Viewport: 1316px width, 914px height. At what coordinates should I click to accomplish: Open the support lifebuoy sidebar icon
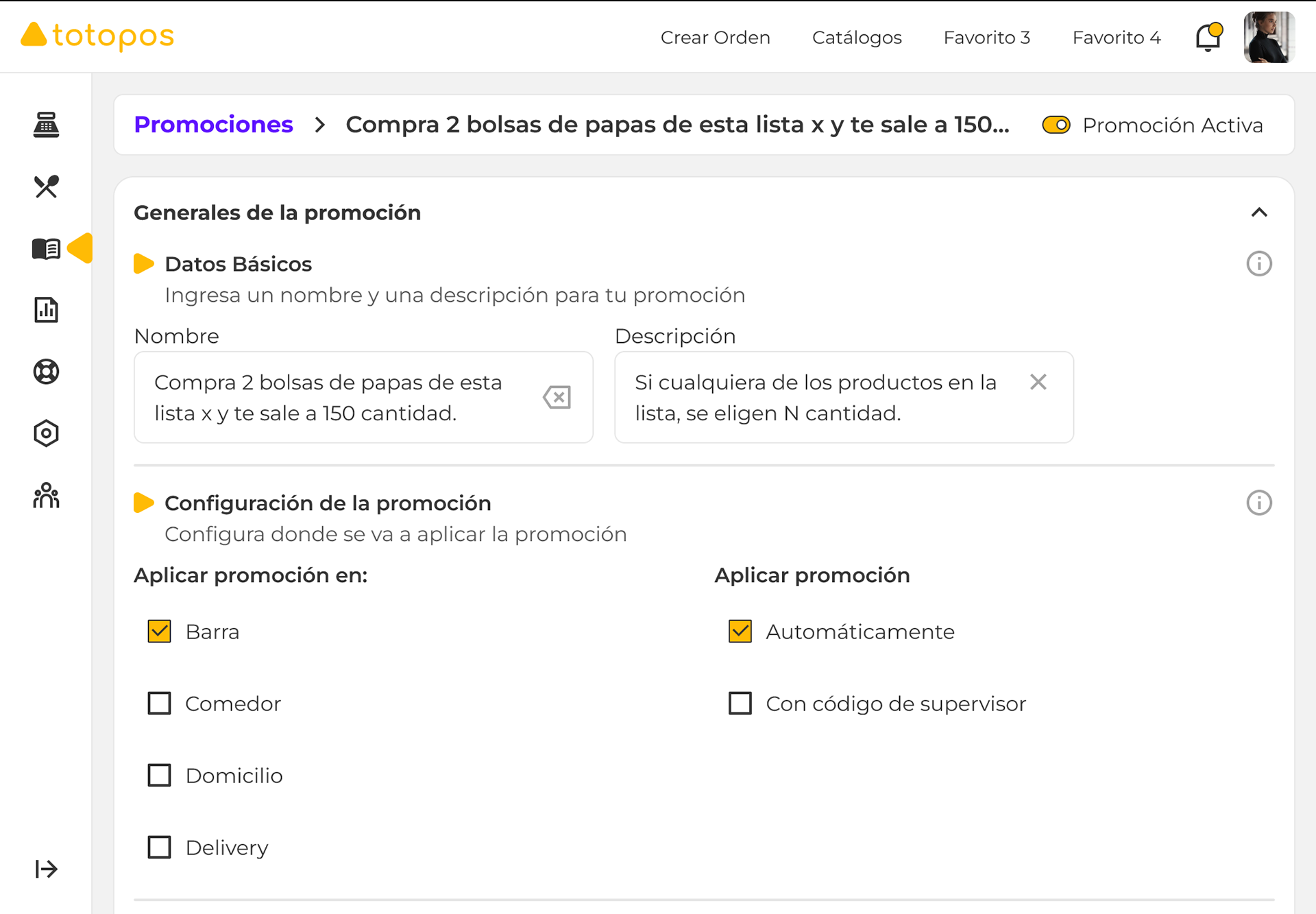[x=46, y=372]
